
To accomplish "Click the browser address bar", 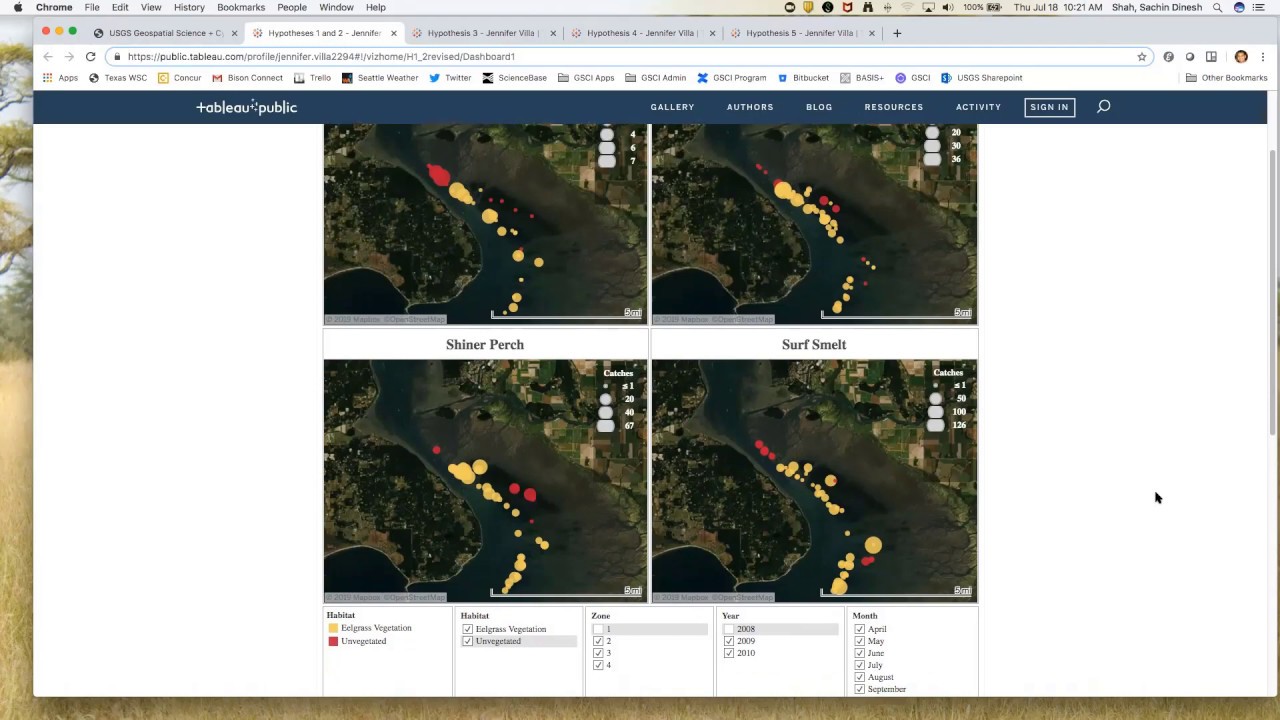I will (630, 57).
